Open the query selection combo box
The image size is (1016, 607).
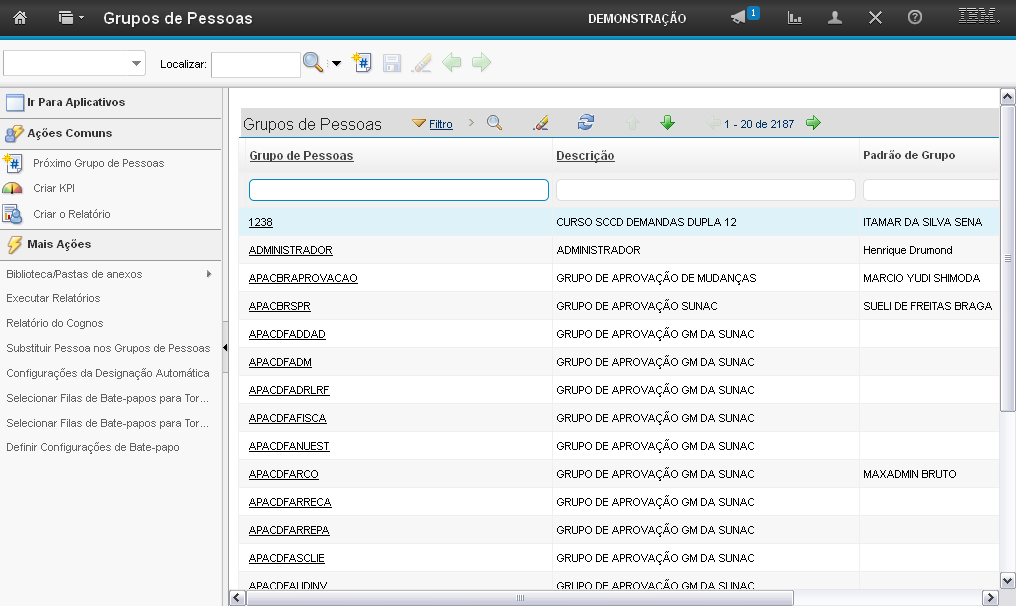(x=75, y=63)
